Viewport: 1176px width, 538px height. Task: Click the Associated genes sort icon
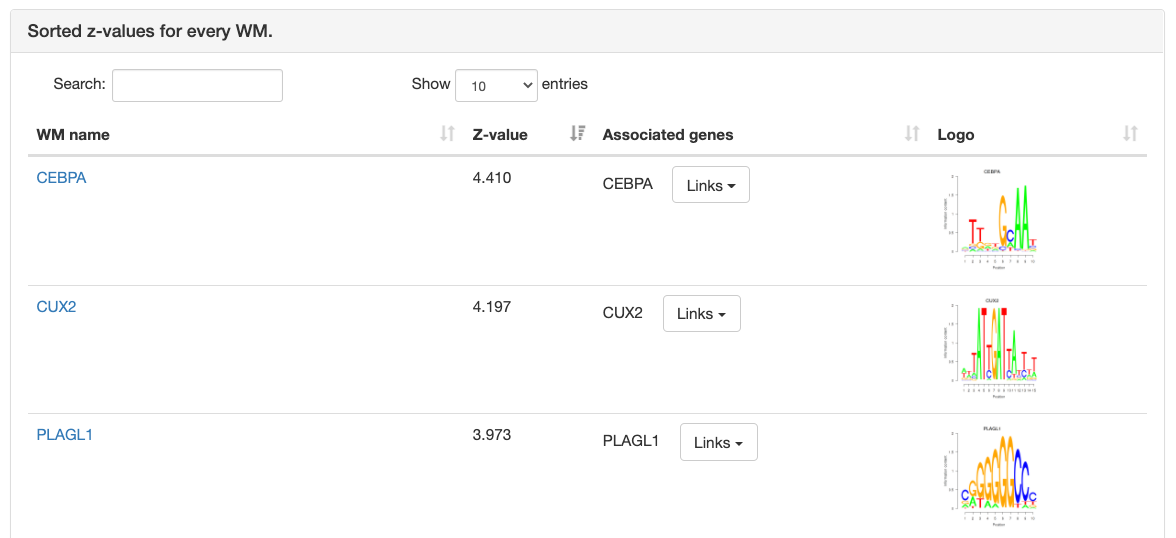[x=912, y=134]
